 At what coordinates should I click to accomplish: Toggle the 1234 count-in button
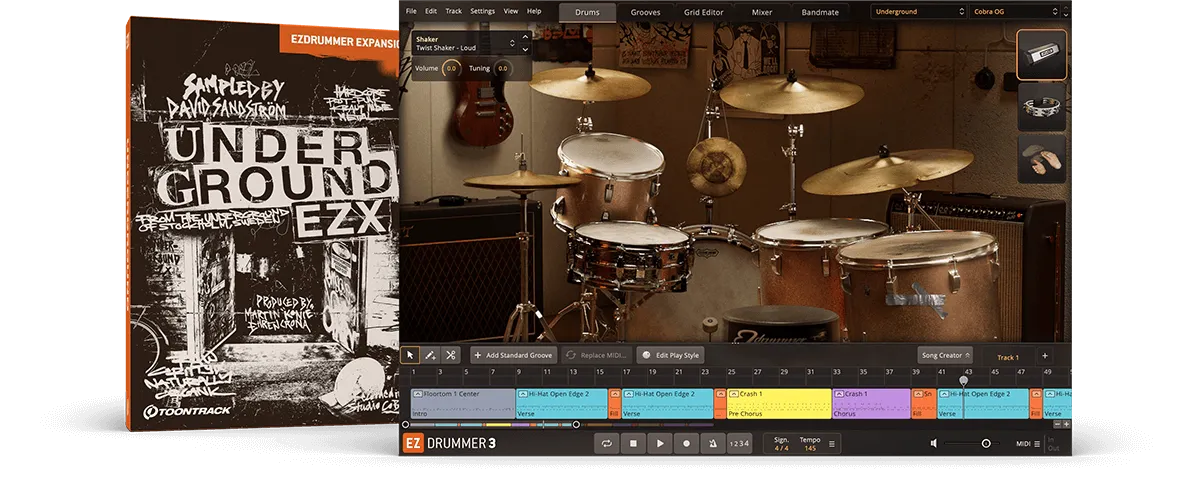pyautogui.click(x=738, y=443)
